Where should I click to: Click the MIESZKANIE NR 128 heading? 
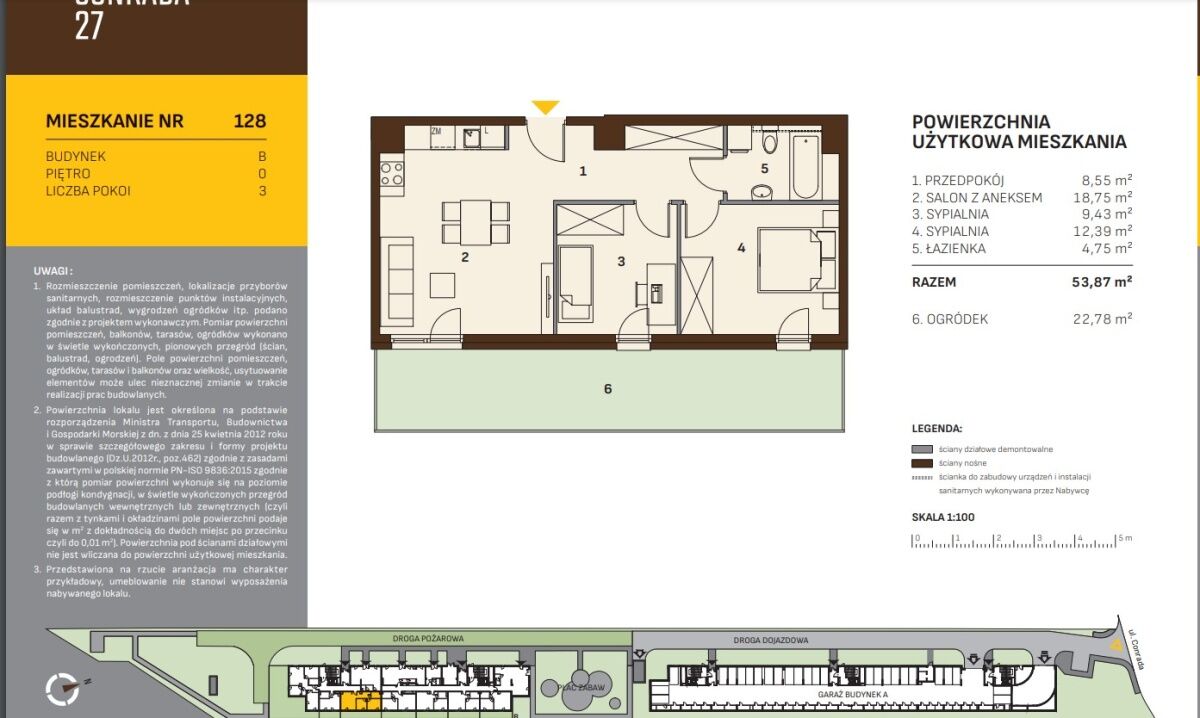(156, 122)
